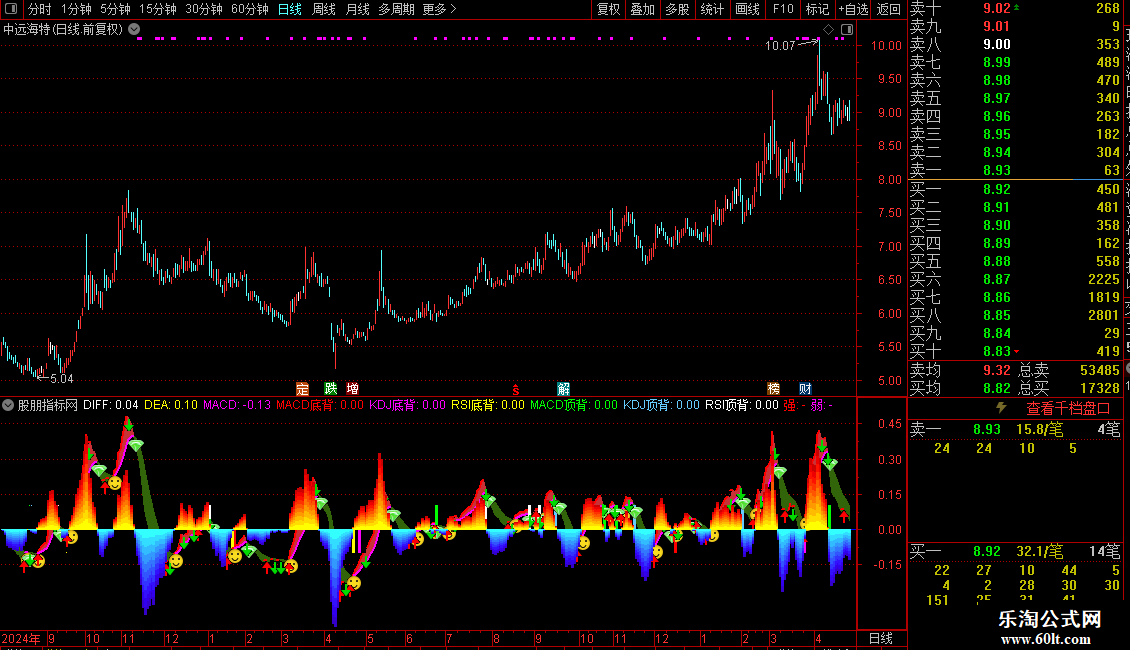Viewport: 1130px width, 650px height.
Task: Click the 买一 order book price 8.92
Action: 997,189
